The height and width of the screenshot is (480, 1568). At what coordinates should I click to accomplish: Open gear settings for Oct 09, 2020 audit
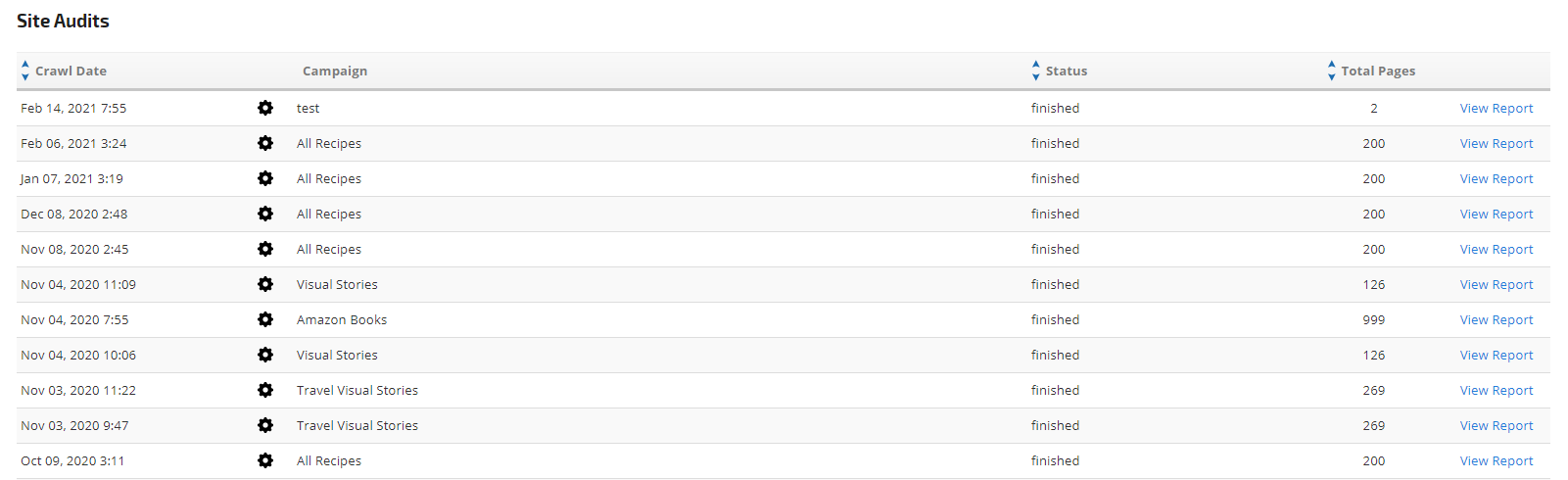pos(265,460)
